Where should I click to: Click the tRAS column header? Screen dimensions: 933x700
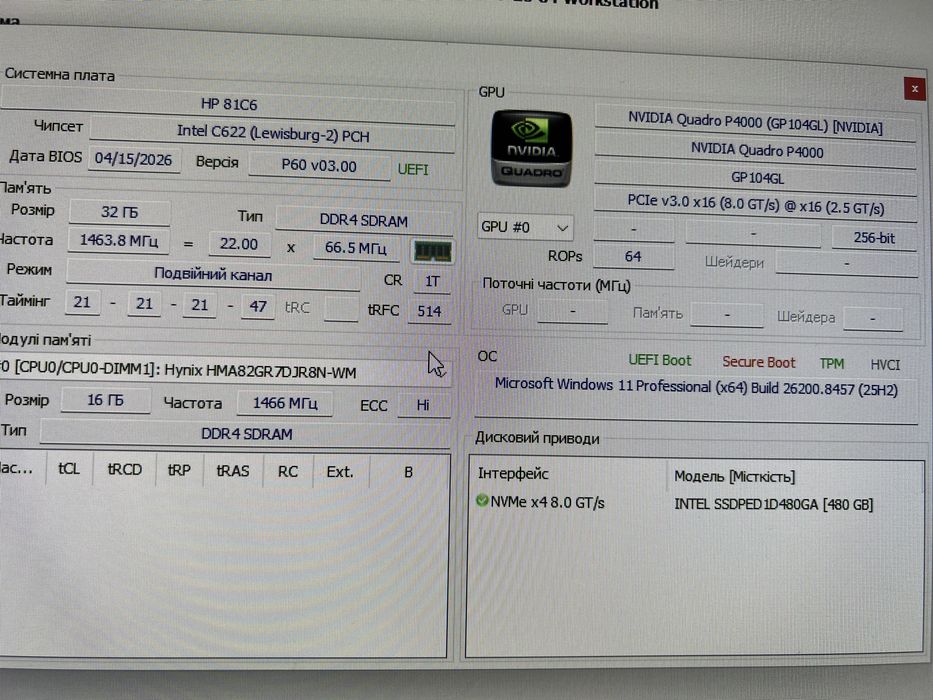[x=233, y=471]
